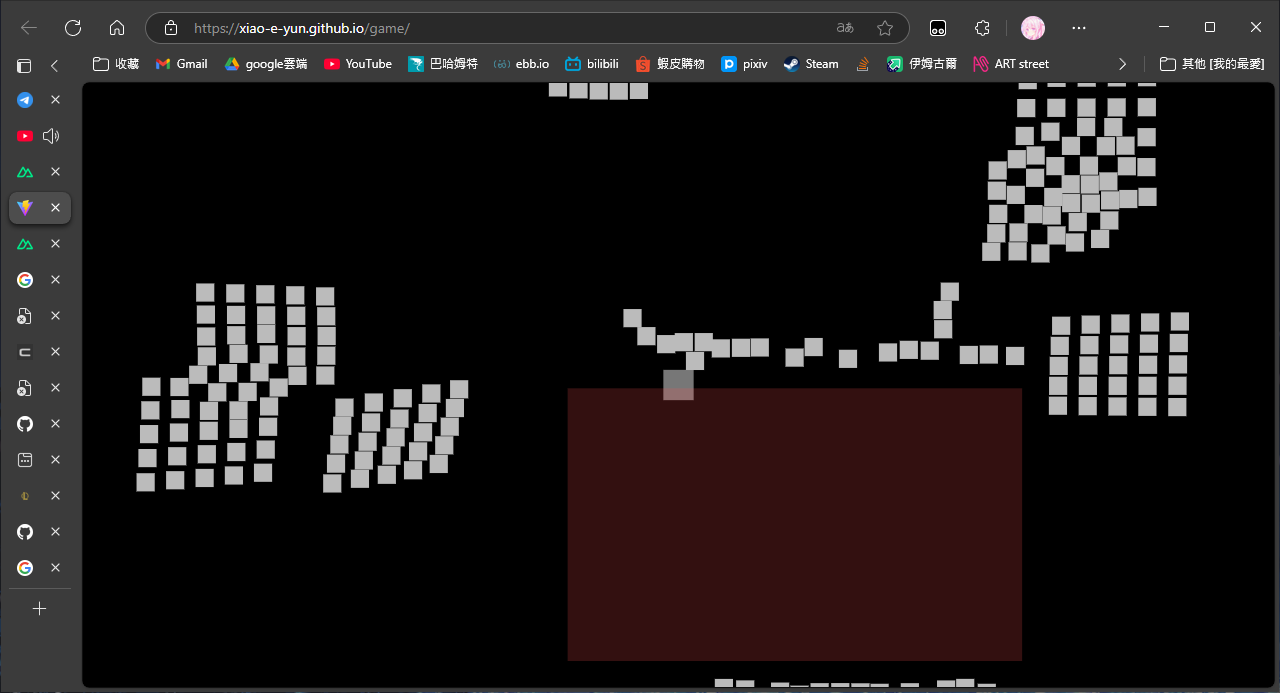Open the Google tab in the sidebar
Screen dimensions: 1280x693
click(24, 280)
